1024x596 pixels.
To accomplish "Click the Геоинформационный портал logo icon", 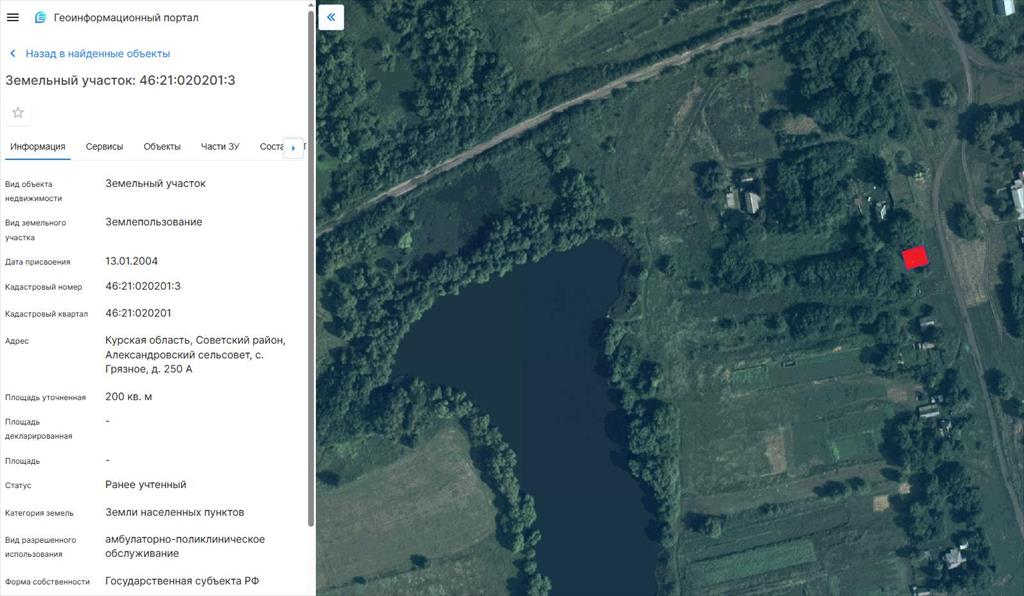I will click(40, 17).
